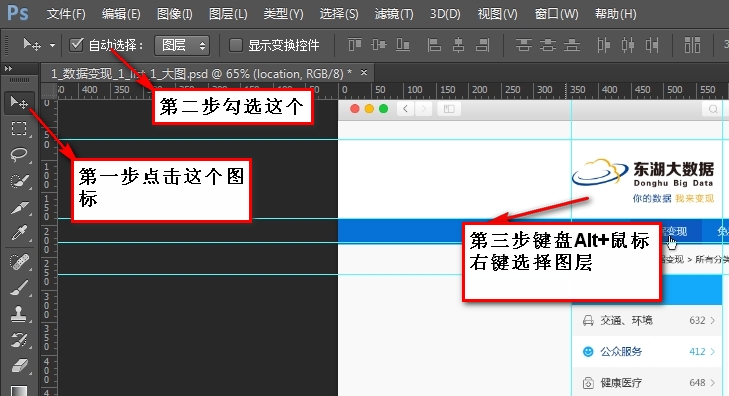
Task: Open the 编辑(E) menu
Action: click(x=121, y=14)
